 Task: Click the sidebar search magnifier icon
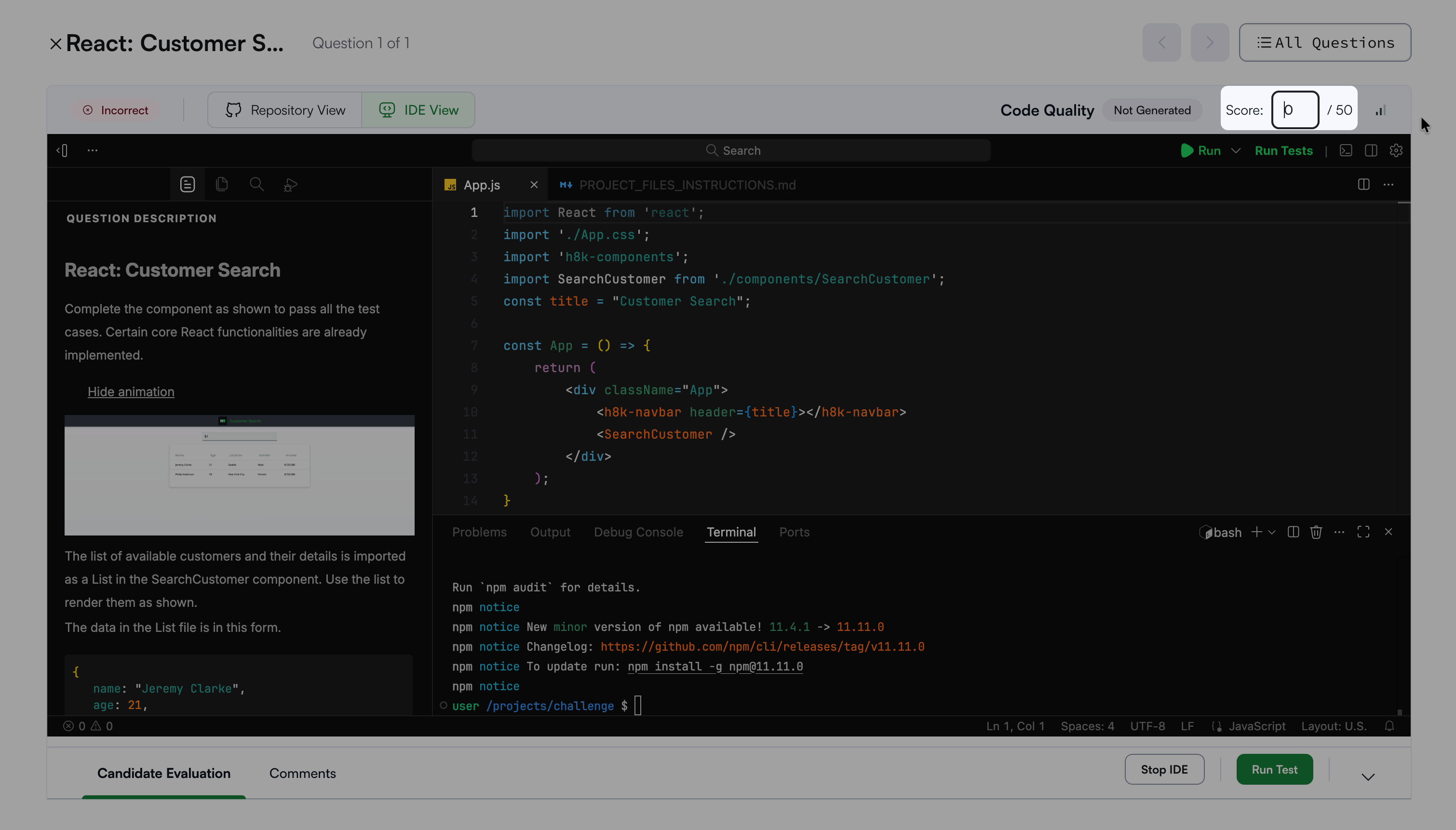click(x=256, y=184)
